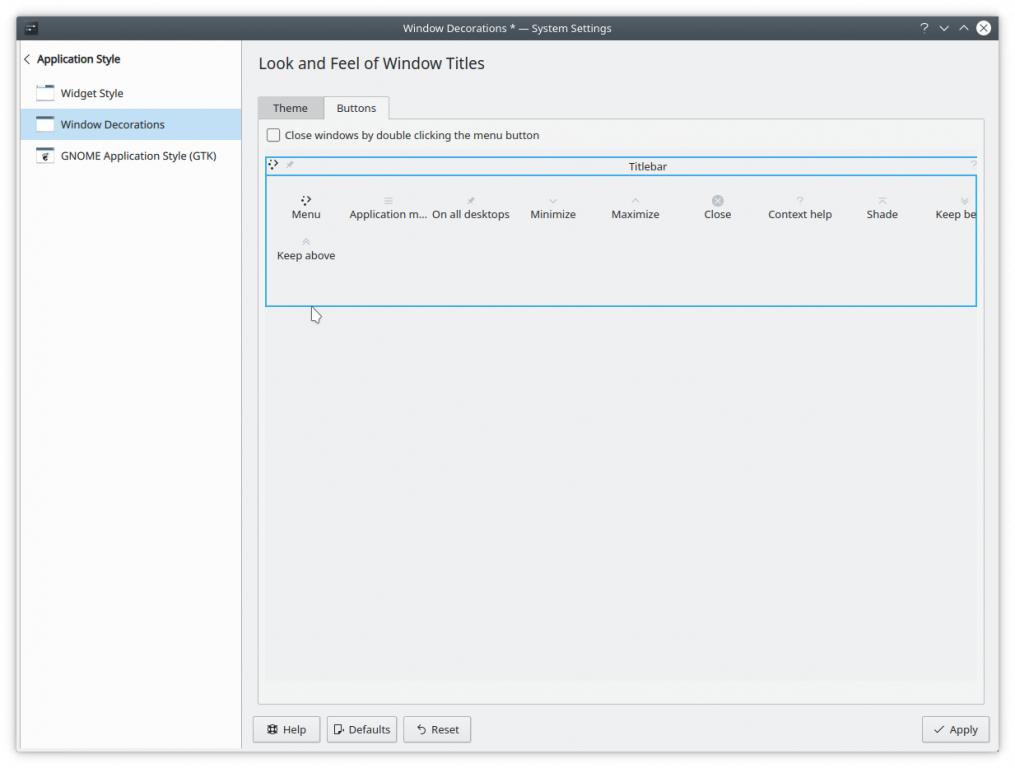
Task: Go back via Application Style chevron
Action: coord(27,60)
